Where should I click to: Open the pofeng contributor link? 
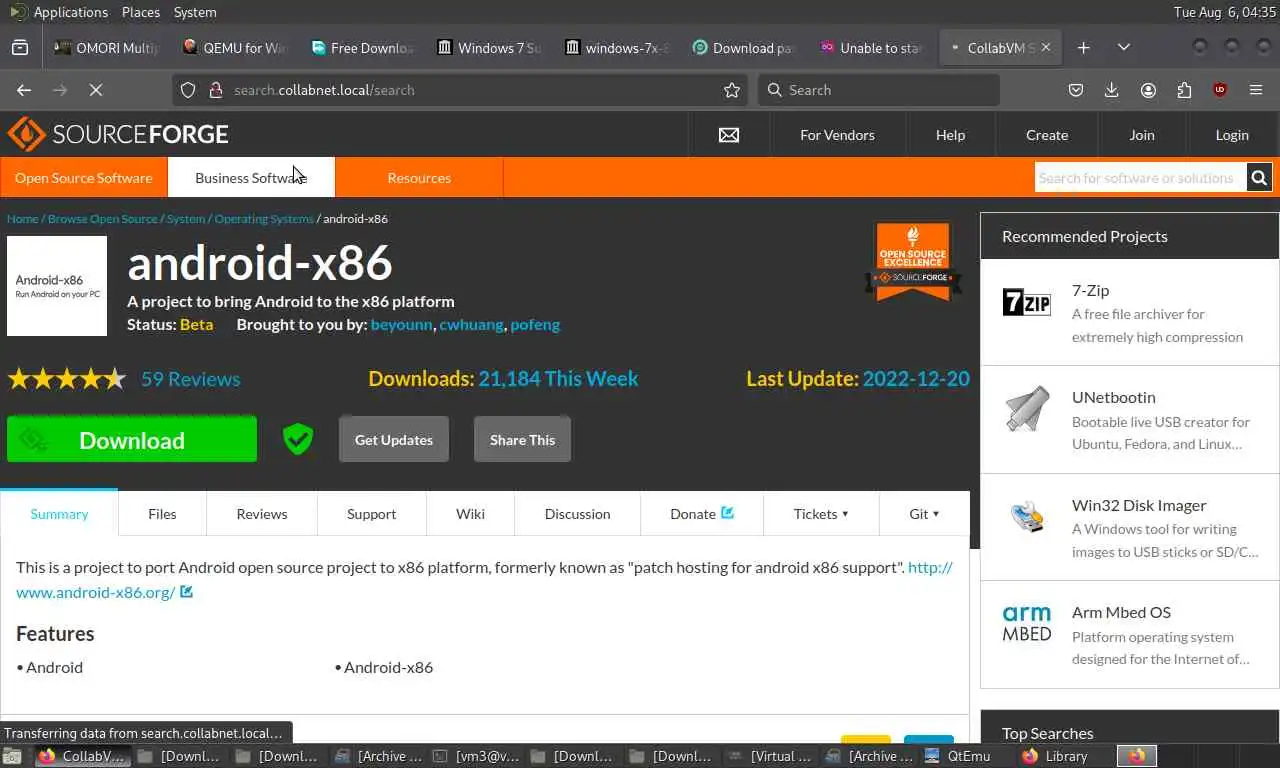click(535, 324)
